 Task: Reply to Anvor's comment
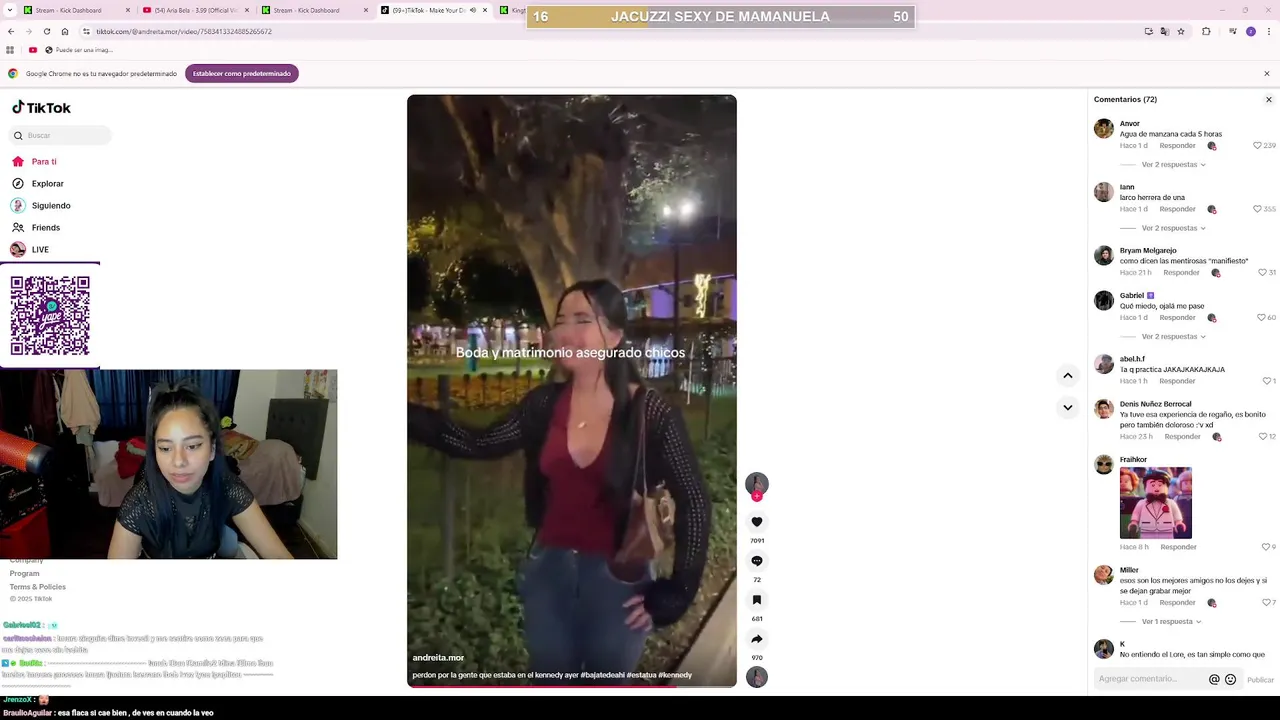tap(1177, 145)
